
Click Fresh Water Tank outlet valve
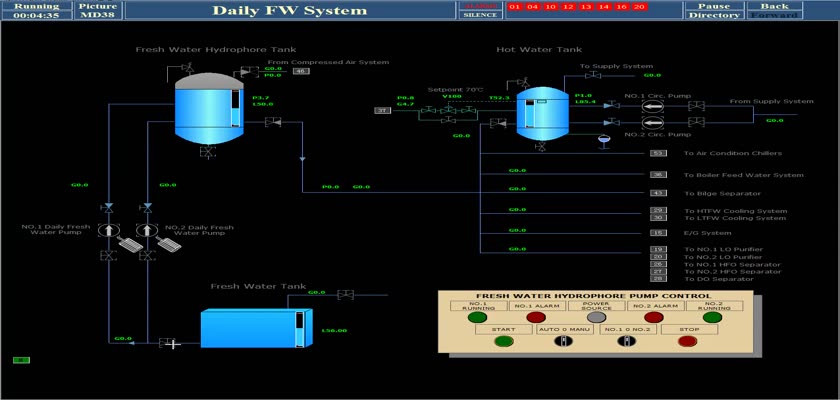point(167,342)
